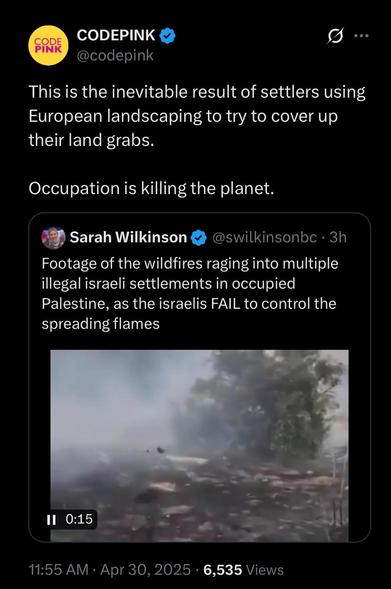View the 6,535 Views analytics
The width and height of the screenshot is (391, 589).
tap(244, 570)
